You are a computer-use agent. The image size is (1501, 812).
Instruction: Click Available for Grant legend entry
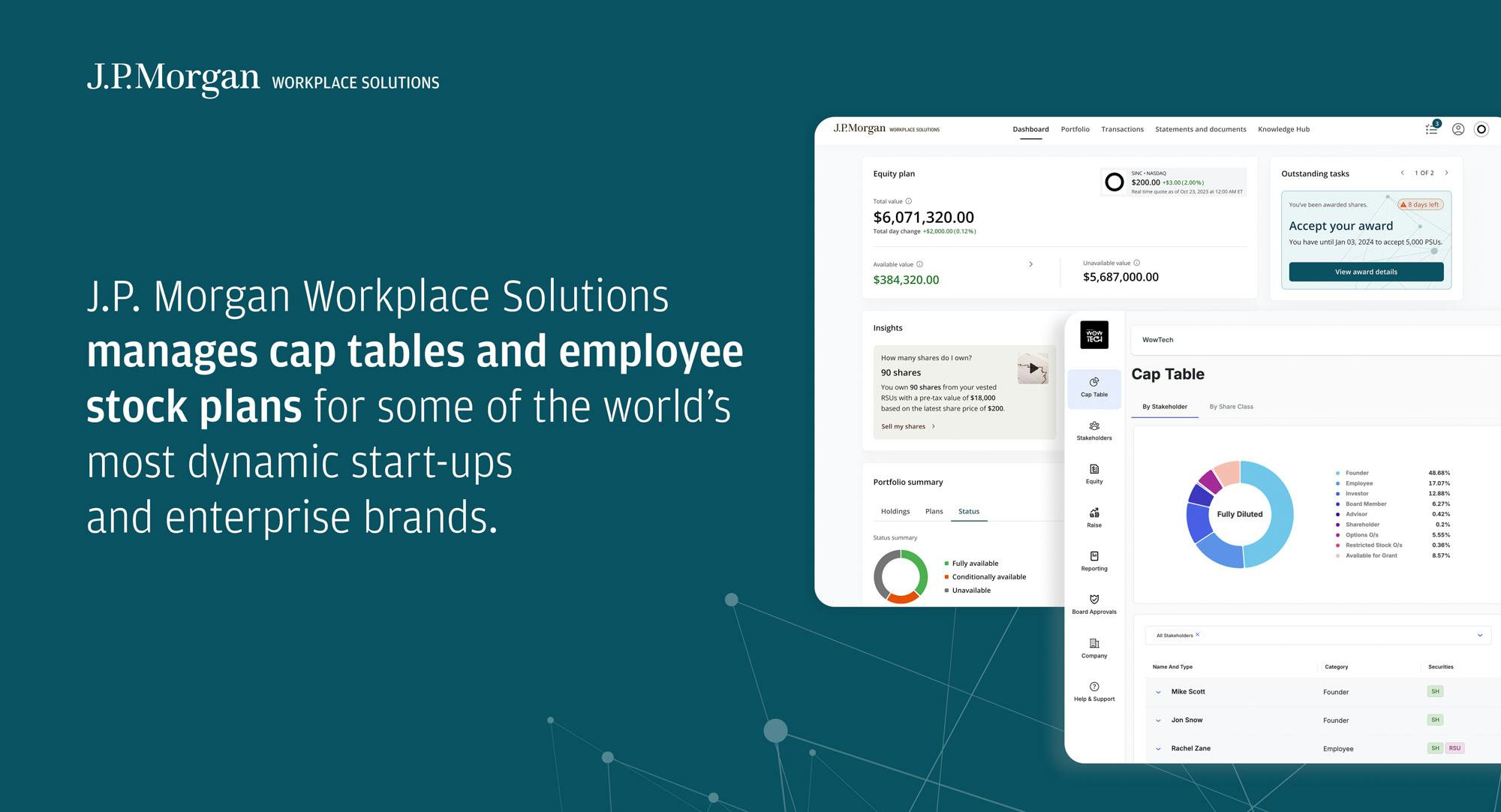point(1392,556)
